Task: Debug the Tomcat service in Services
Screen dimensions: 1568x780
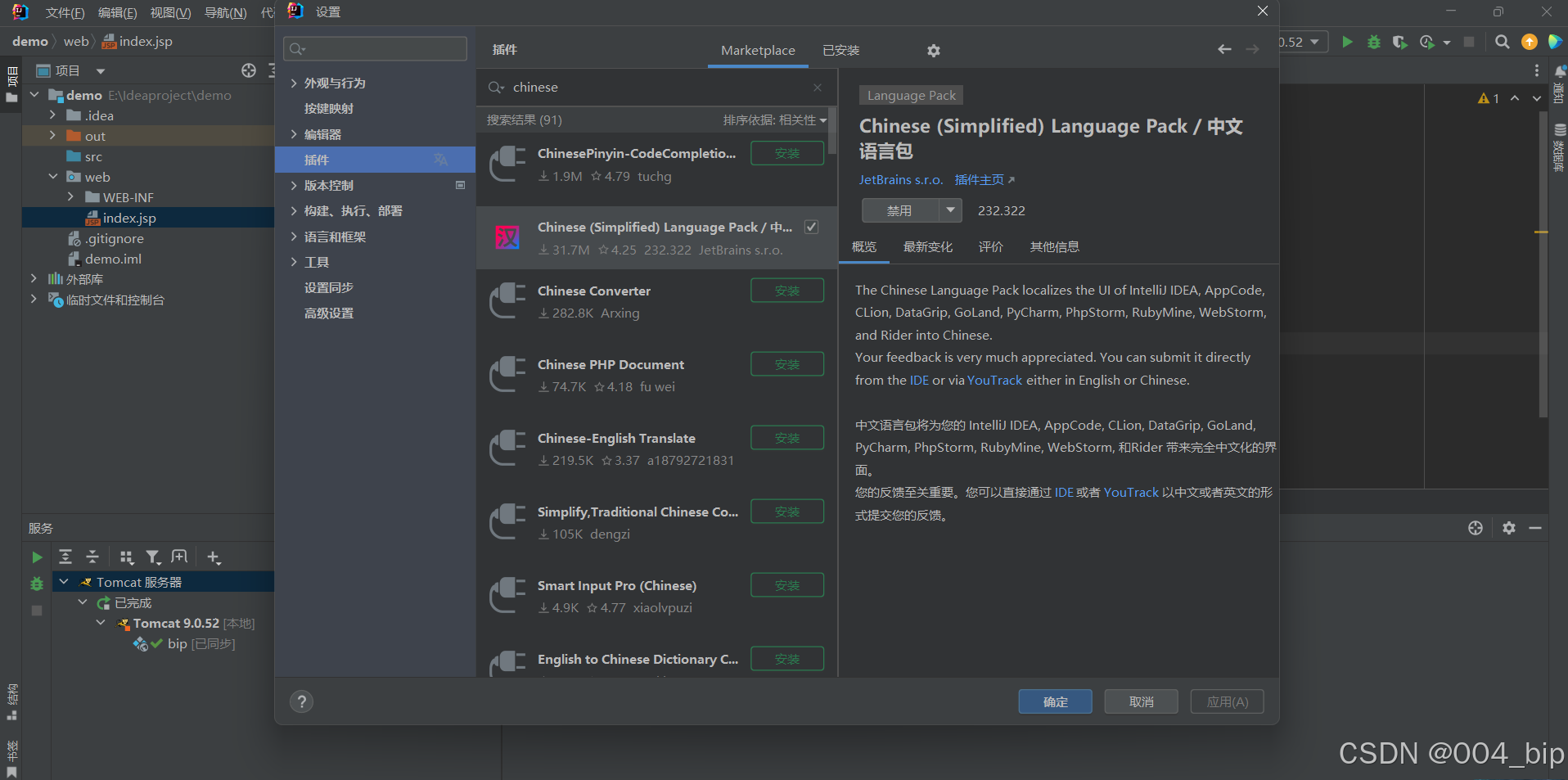Action: pyautogui.click(x=37, y=584)
